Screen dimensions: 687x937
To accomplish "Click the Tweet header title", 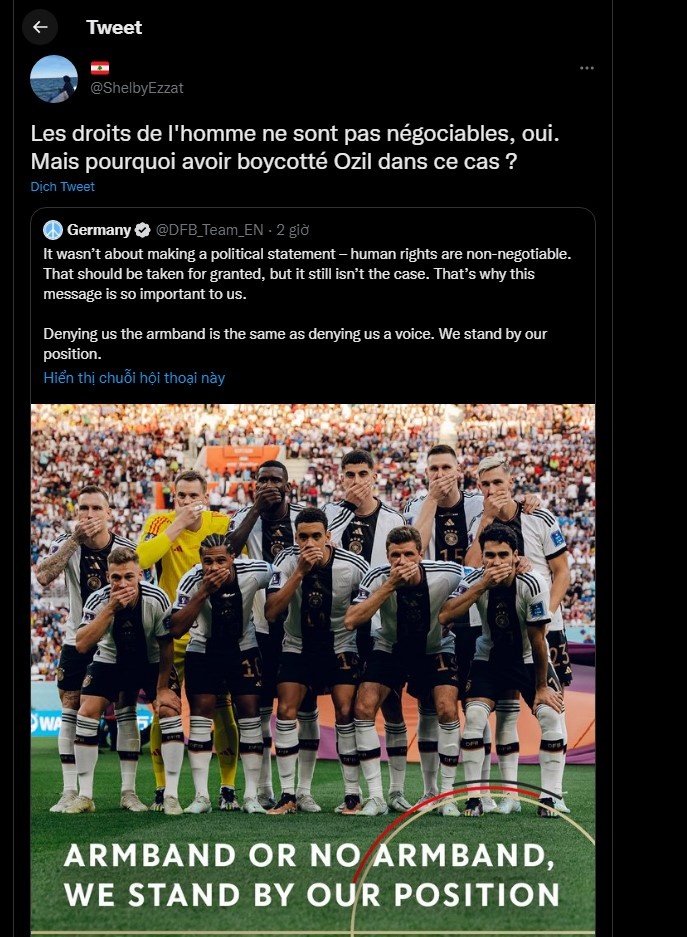I will coord(114,27).
